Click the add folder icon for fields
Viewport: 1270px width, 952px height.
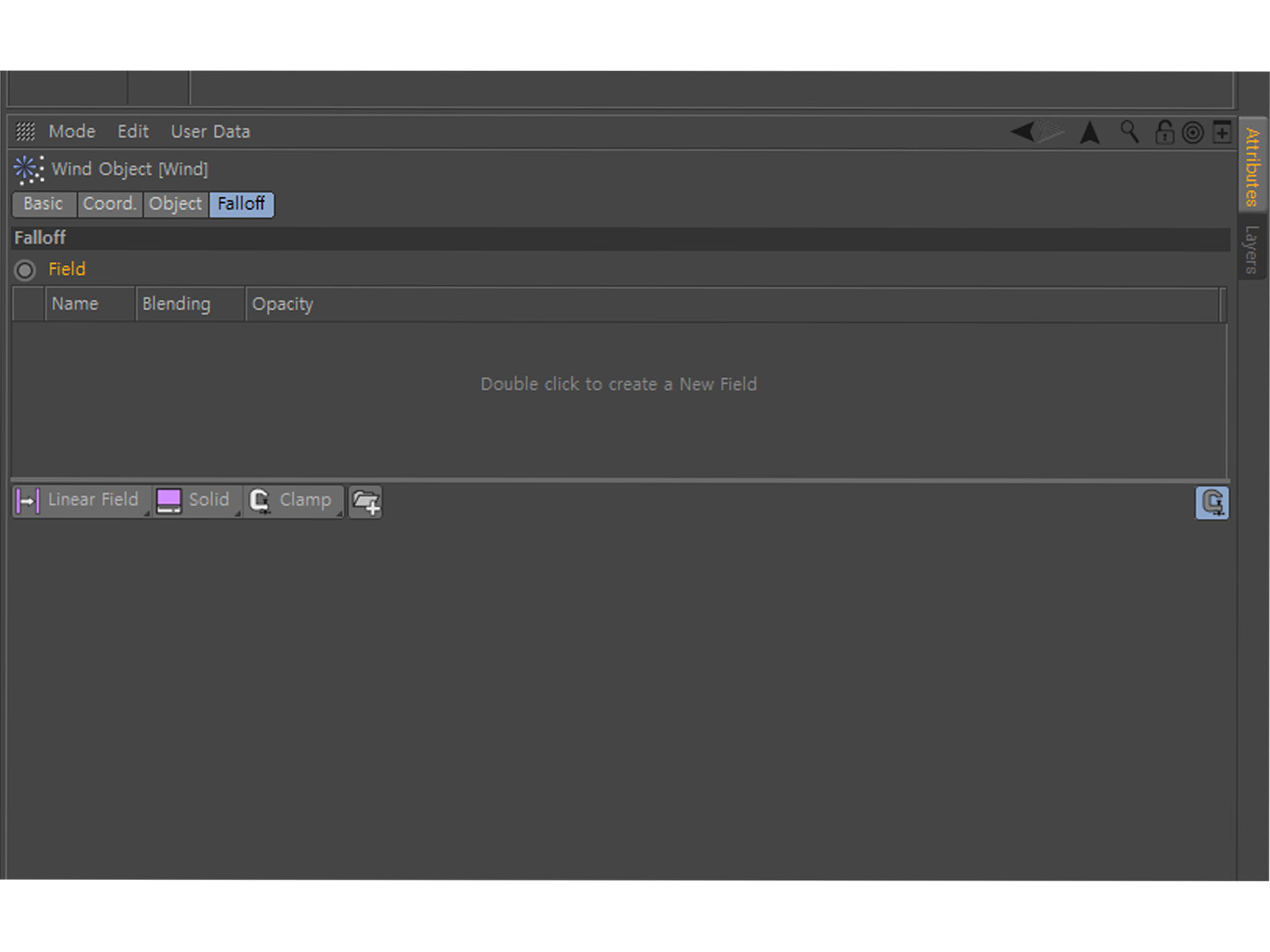coord(366,502)
